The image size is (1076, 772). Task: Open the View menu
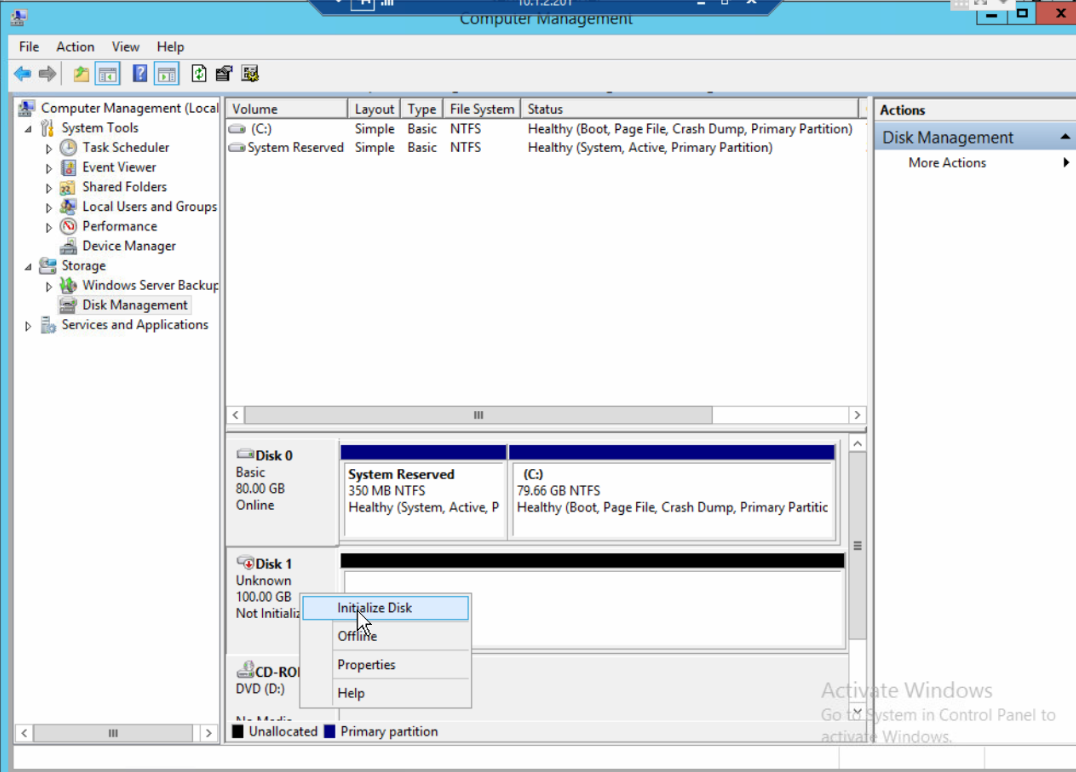tap(126, 47)
